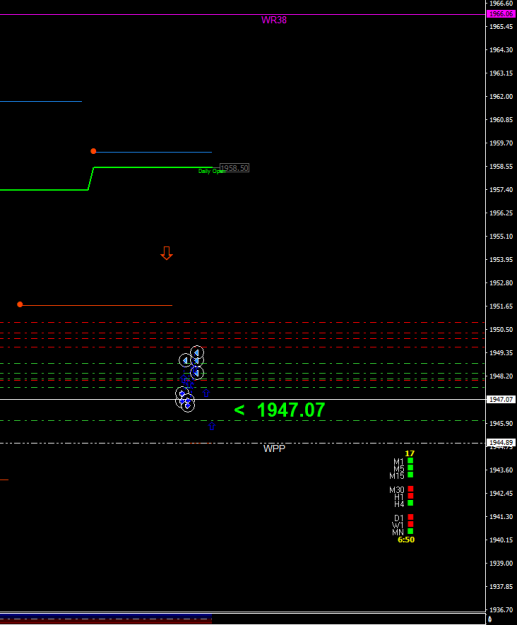Click the yellow 6:50 candle timer
The width and height of the screenshot is (517, 625).
tap(406, 540)
